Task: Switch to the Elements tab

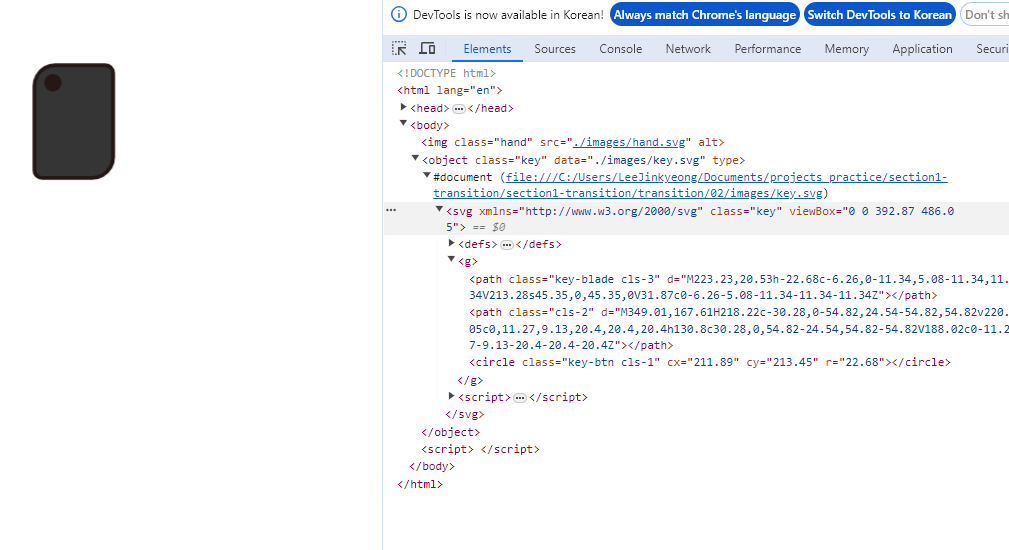Action: 487,49
